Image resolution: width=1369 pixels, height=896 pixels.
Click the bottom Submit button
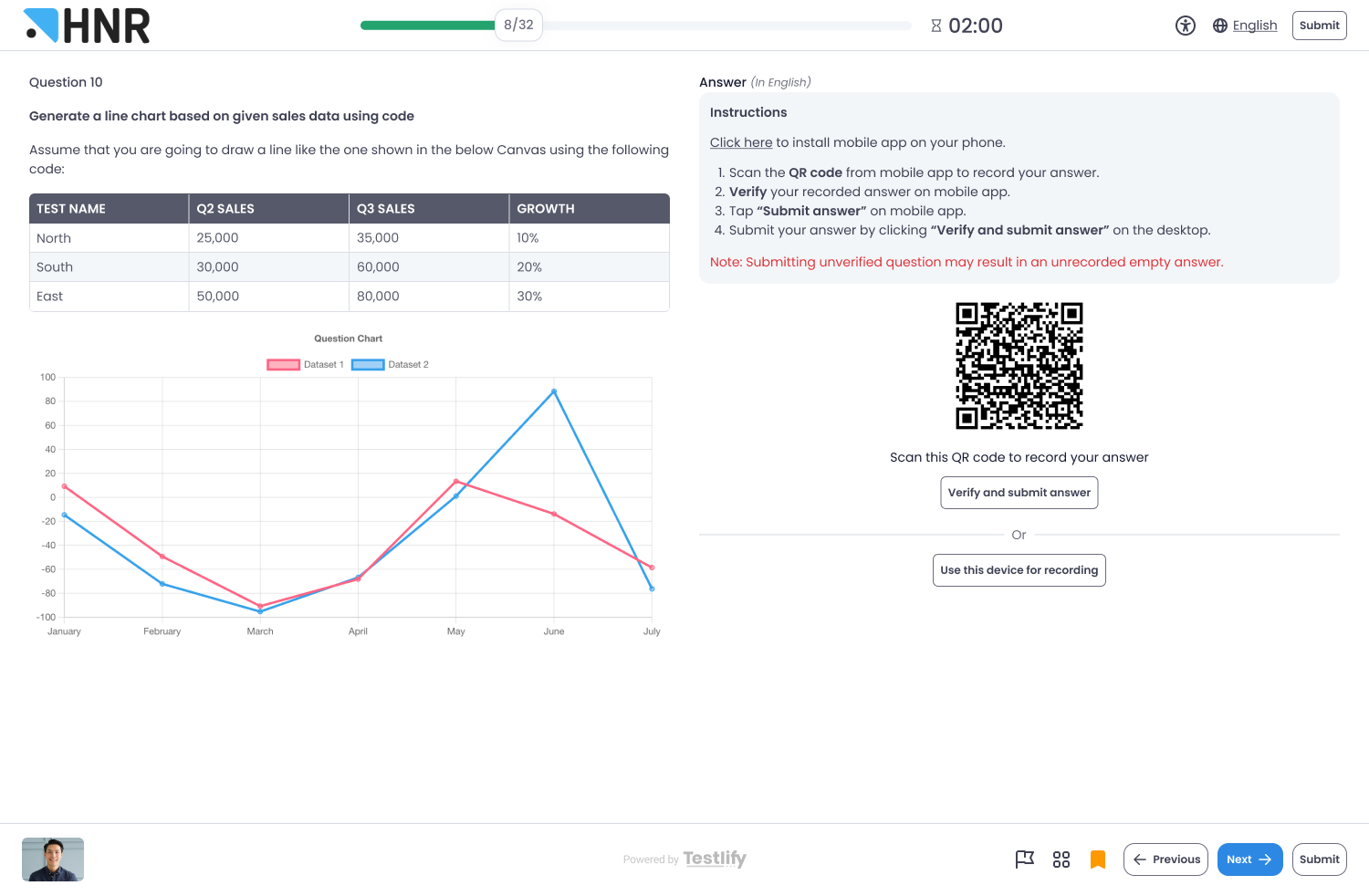1320,860
